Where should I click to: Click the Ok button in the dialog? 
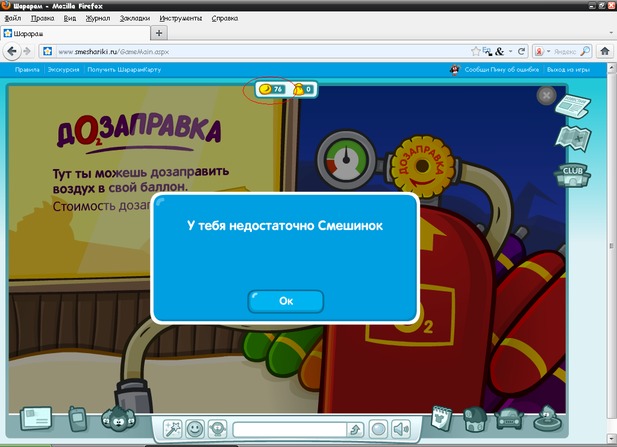pos(286,301)
